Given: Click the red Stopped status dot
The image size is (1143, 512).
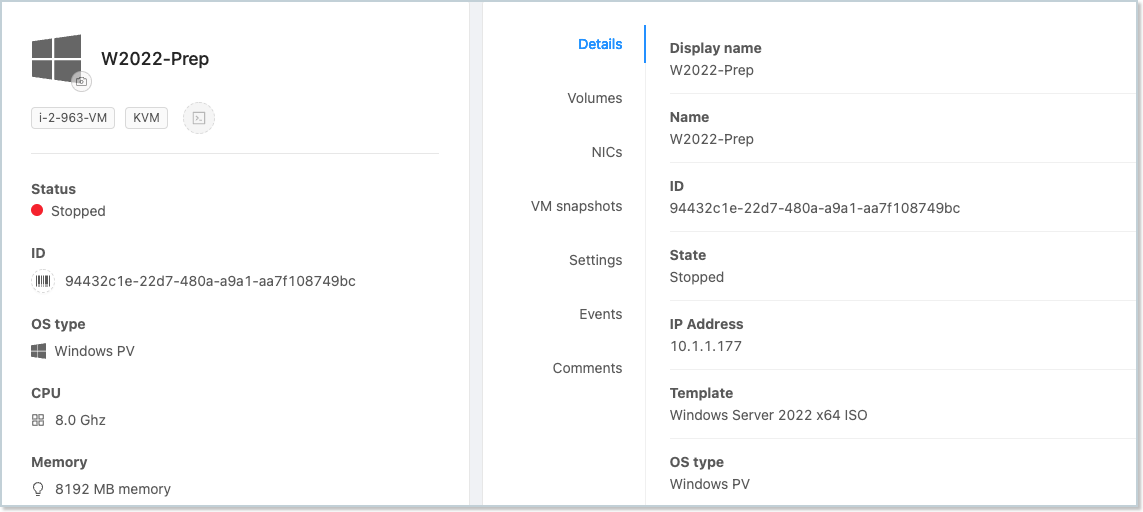Looking at the screenshot, I should pyautogui.click(x=37, y=211).
